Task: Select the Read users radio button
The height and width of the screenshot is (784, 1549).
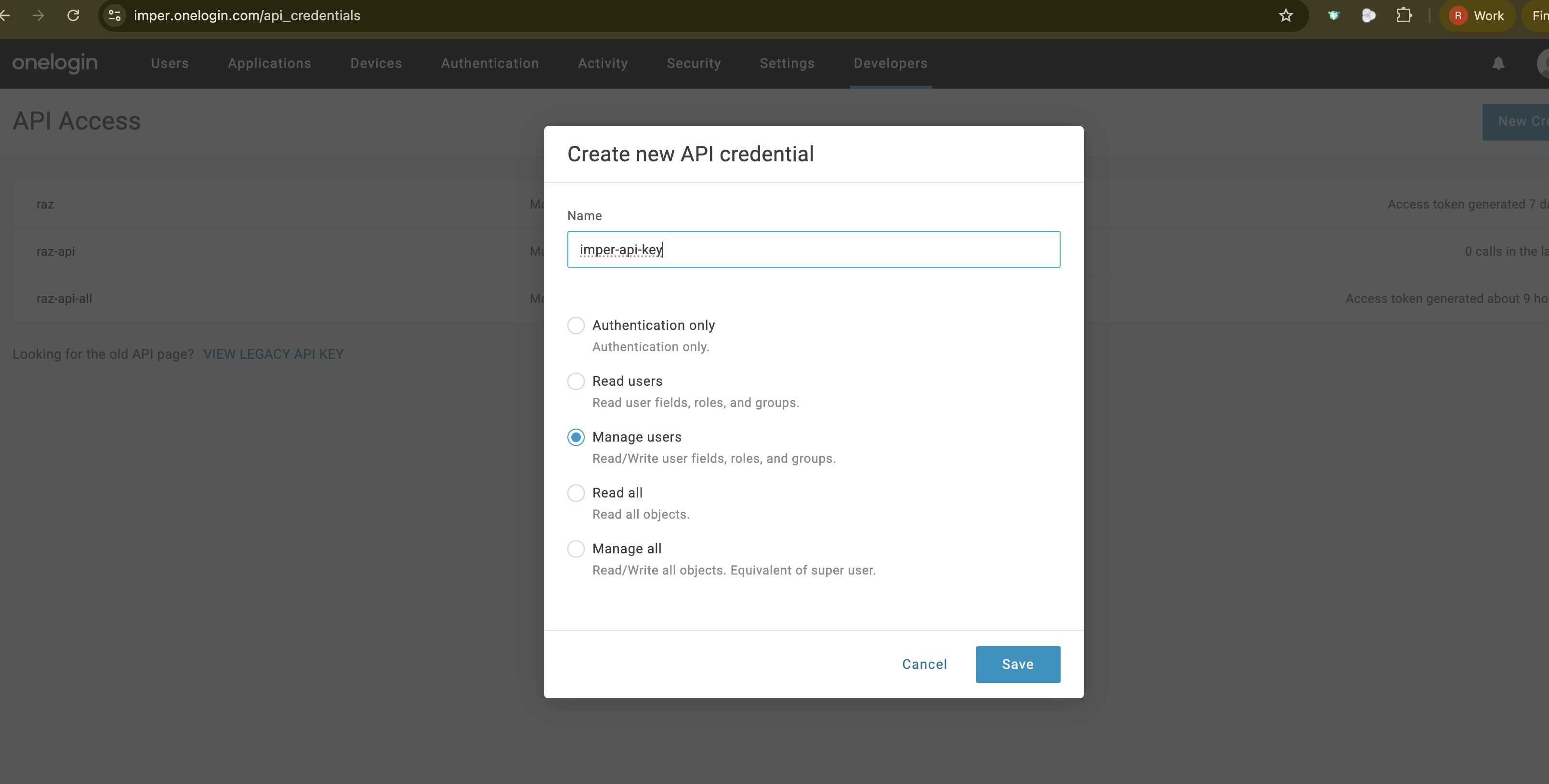Action: pos(576,381)
